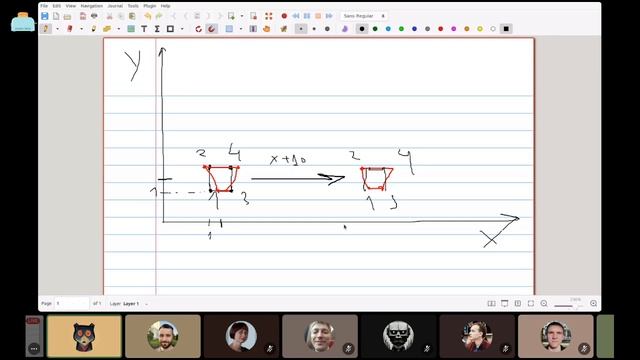Image resolution: width=640 pixels, height=360 pixels.
Task: Open the View menu
Action: tap(71, 6)
